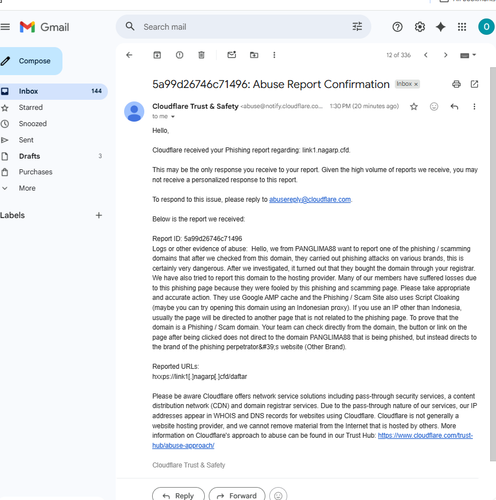The height and width of the screenshot is (500, 496).
Task: Click 'Report ID: 5a99d26746c71496' line
Action: click(197, 239)
